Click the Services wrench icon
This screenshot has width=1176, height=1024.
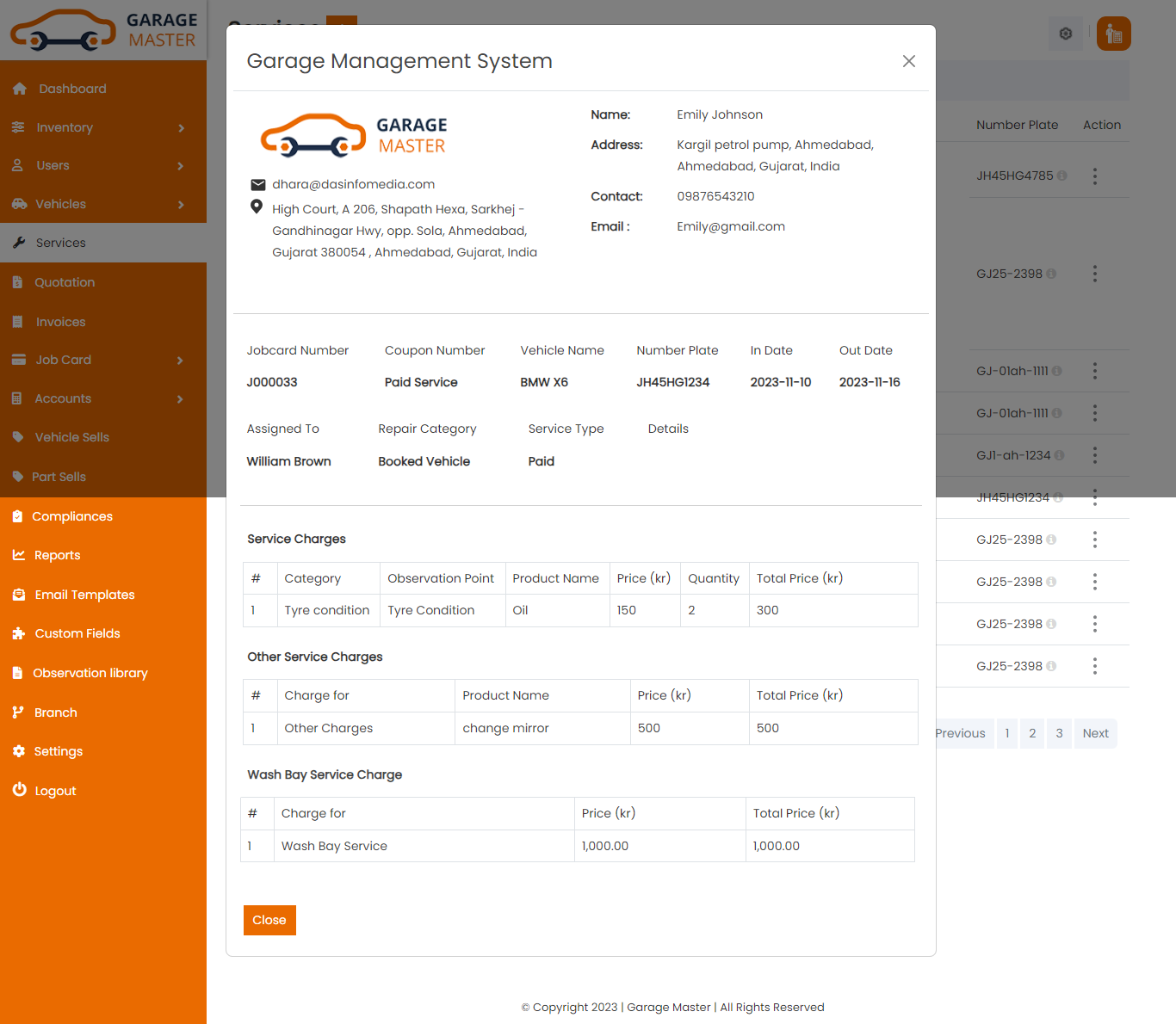click(19, 243)
